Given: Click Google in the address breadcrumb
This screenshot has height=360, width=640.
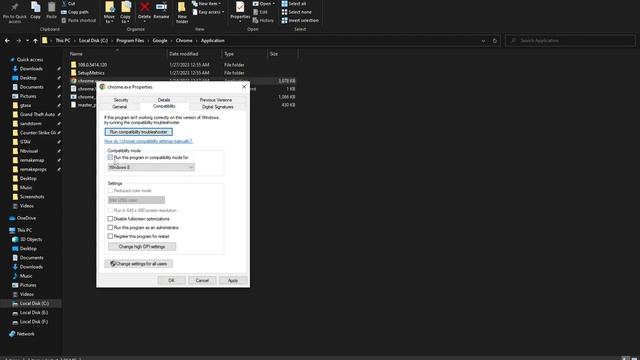Looking at the screenshot, I should click(x=160, y=41).
